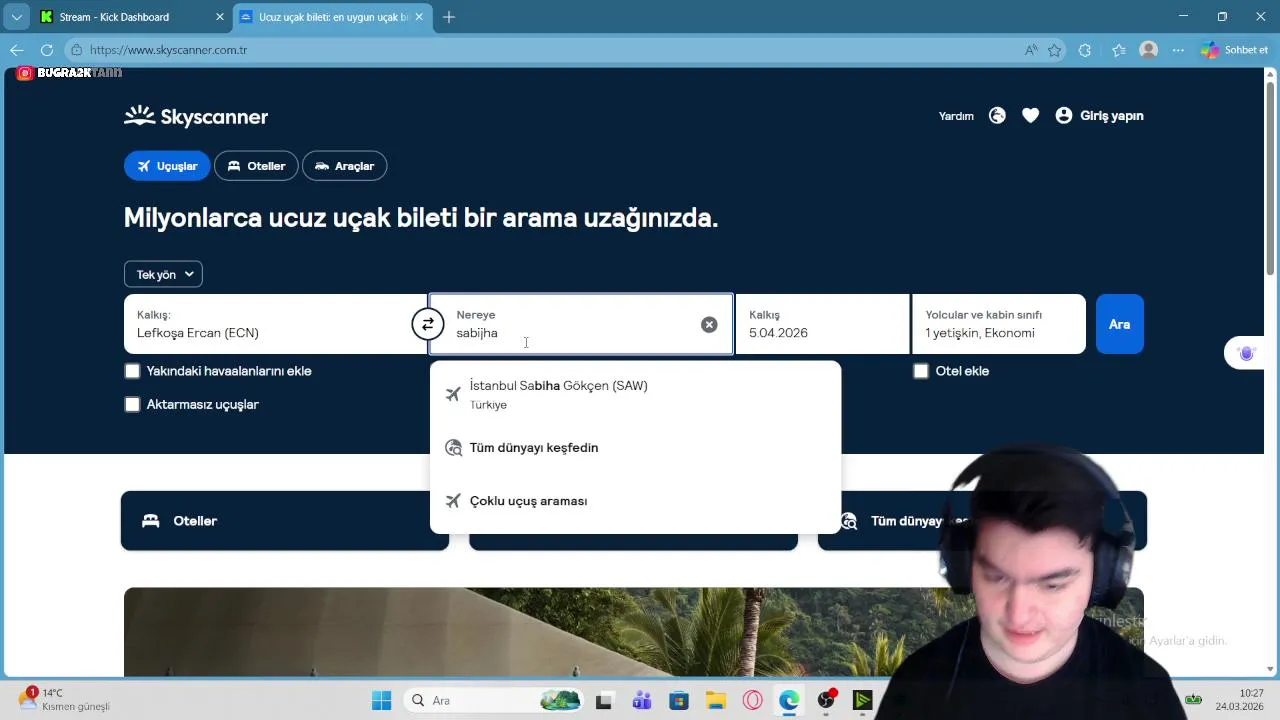Viewport: 1280px width, 720px height.
Task: Swap origin and destination airports
Action: 427,324
